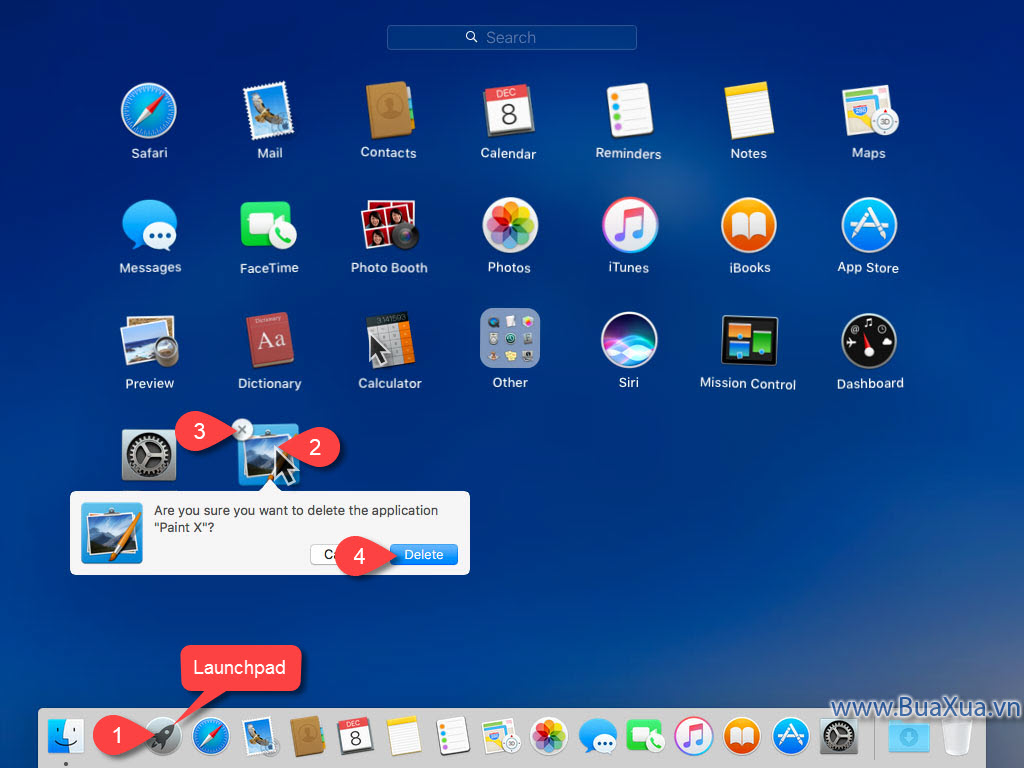Open the Downloads folder in Dock
The image size is (1024, 768).
pyautogui.click(x=908, y=736)
